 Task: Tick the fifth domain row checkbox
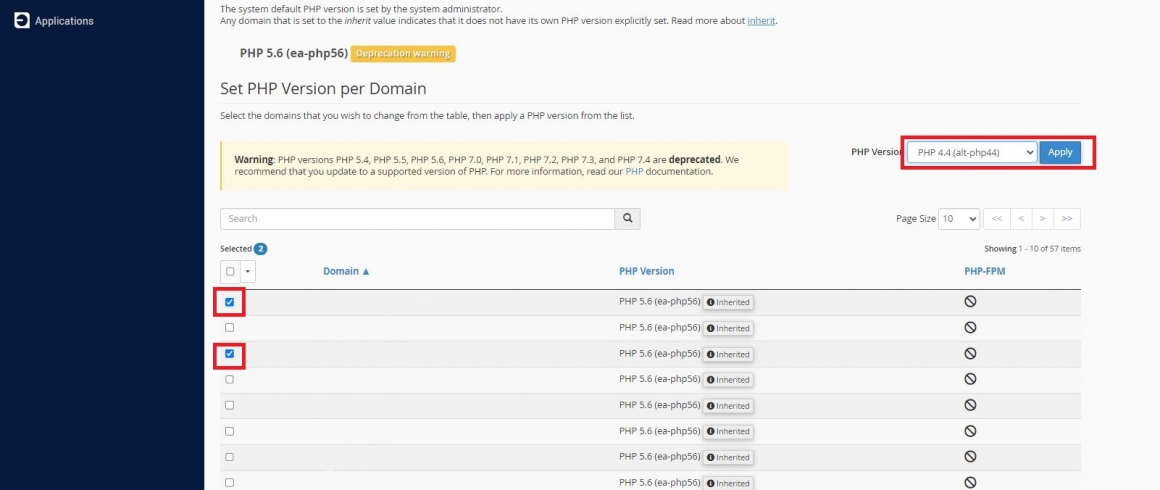pos(229,405)
